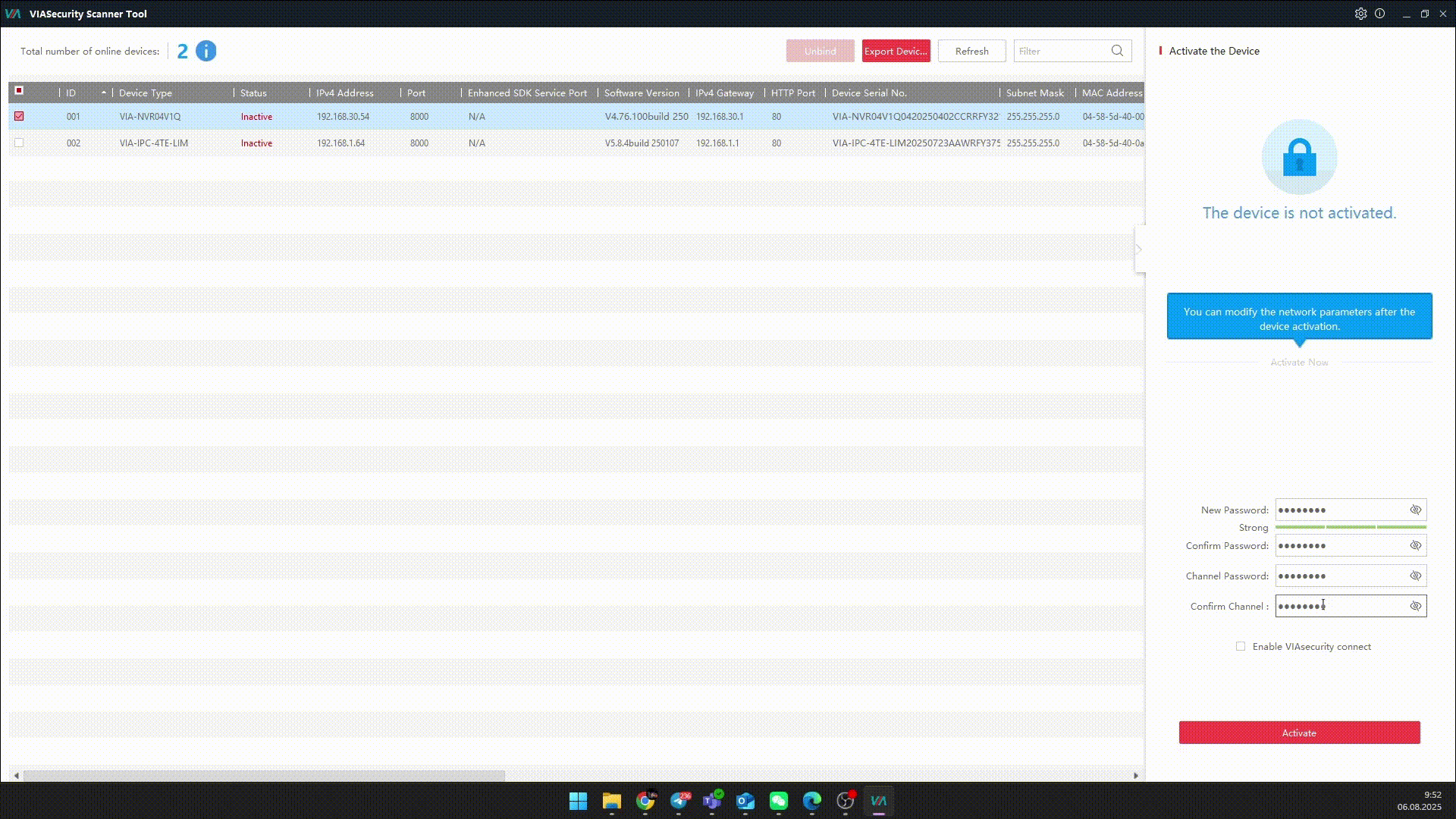Toggle Channel Password visibility eye
Viewport: 1456px width, 819px height.
coord(1415,576)
